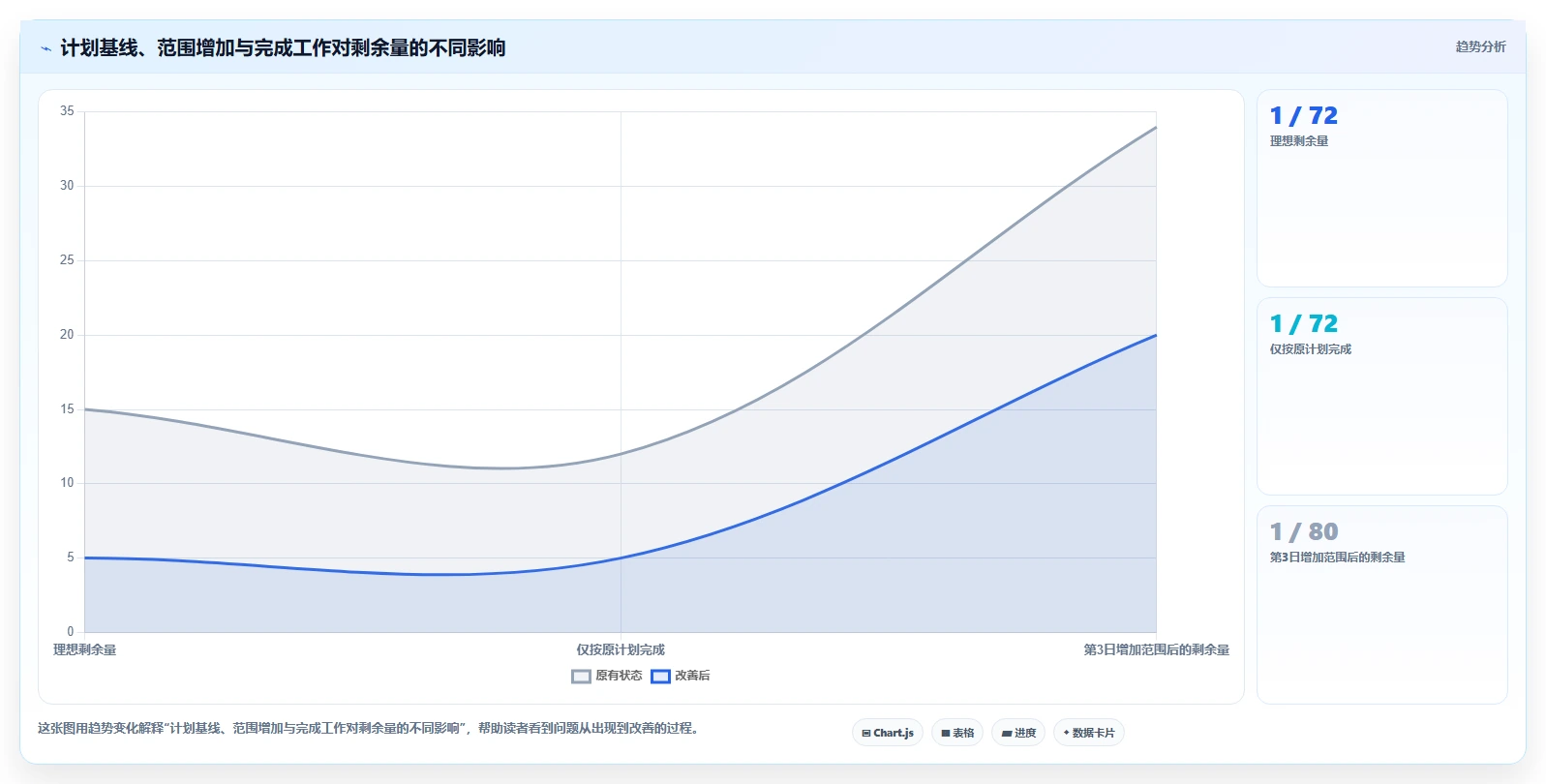Click the 理想剩余量 card label

[1299, 141]
